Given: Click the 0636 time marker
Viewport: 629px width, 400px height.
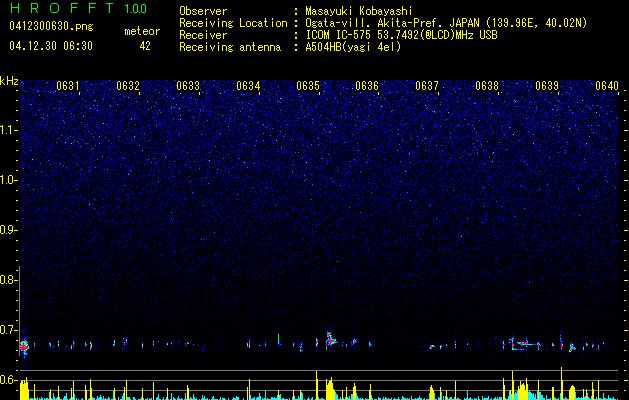Looking at the screenshot, I should 367,86.
